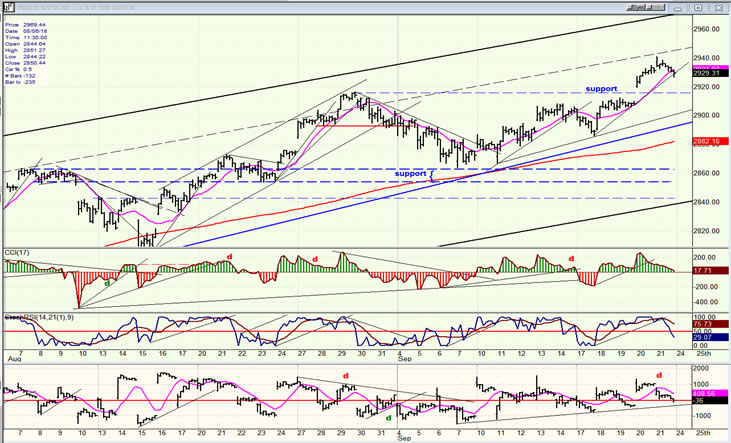Click the 2940.00 price axis label
731x443 pixels.
tap(709, 58)
